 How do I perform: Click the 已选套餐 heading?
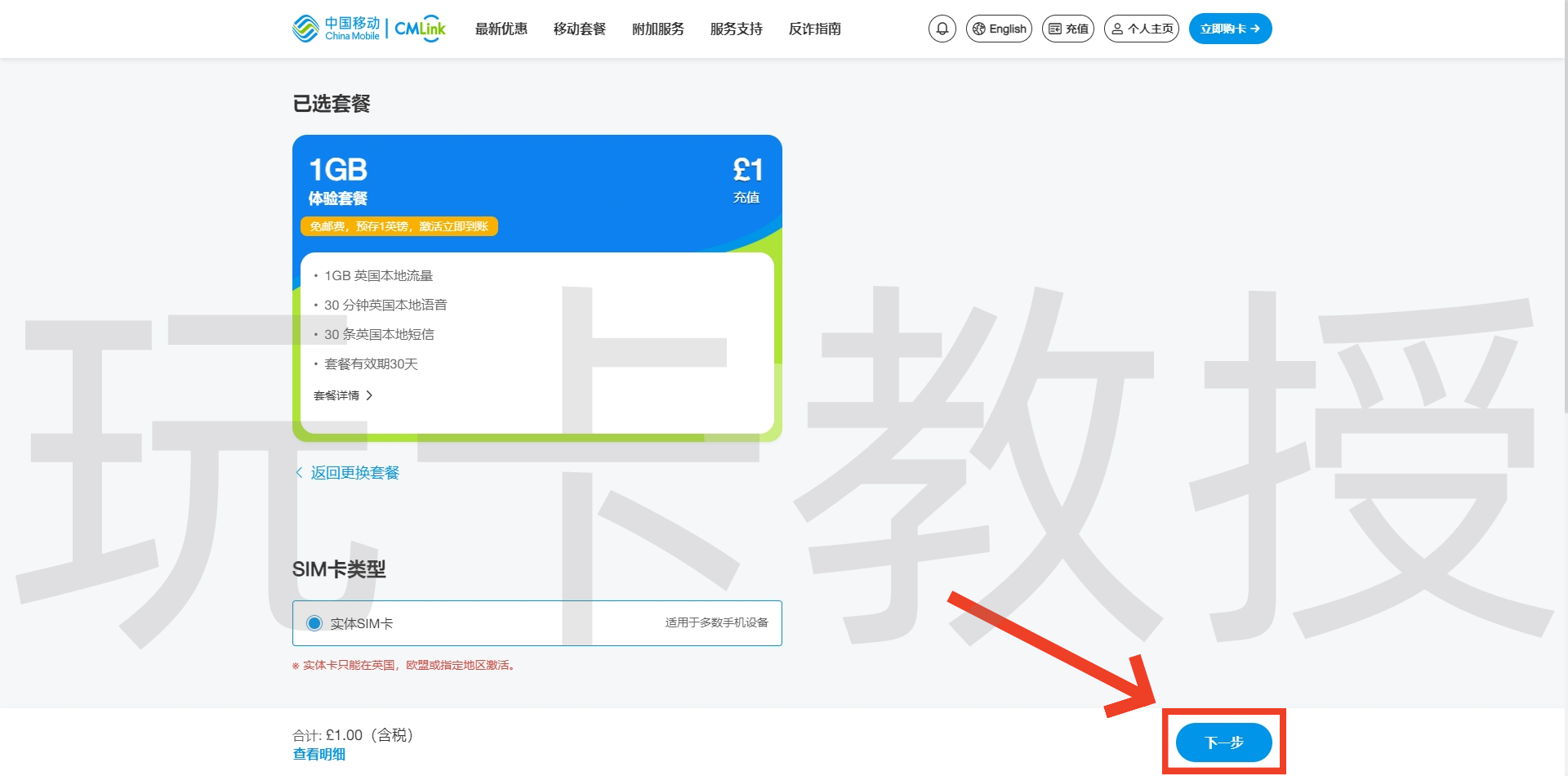click(x=332, y=104)
